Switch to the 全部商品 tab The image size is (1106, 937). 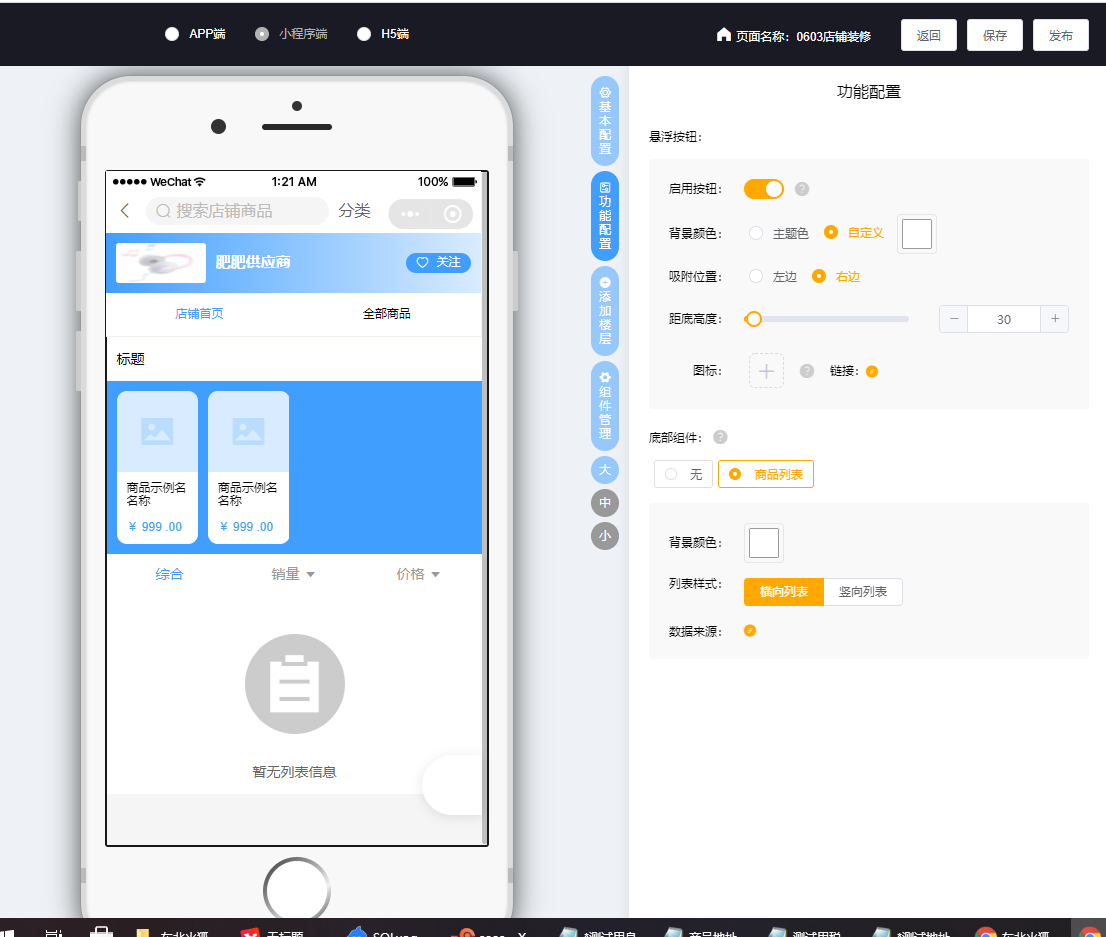tap(386, 313)
